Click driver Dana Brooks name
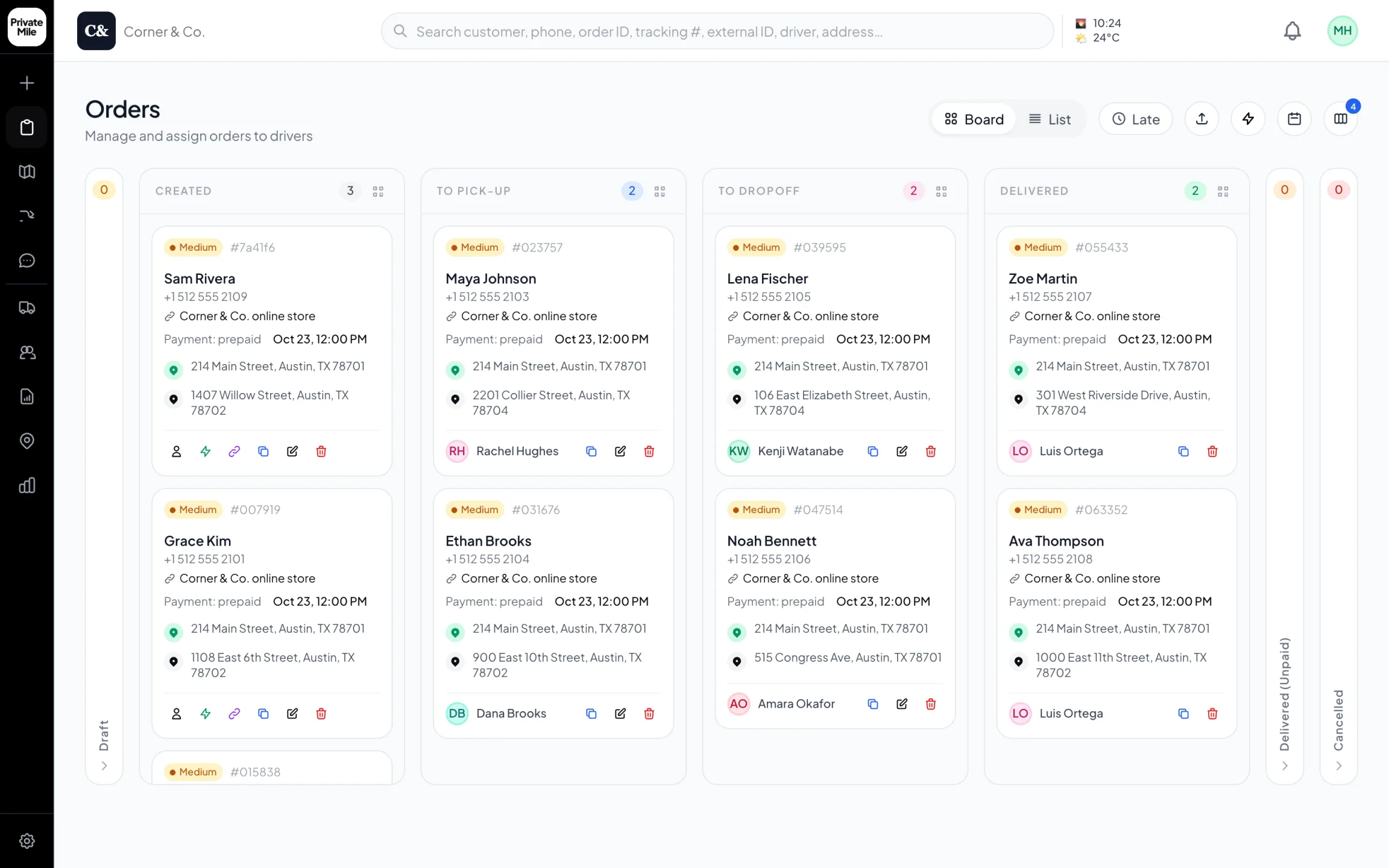Viewport: 1389px width, 868px height. 511,714
